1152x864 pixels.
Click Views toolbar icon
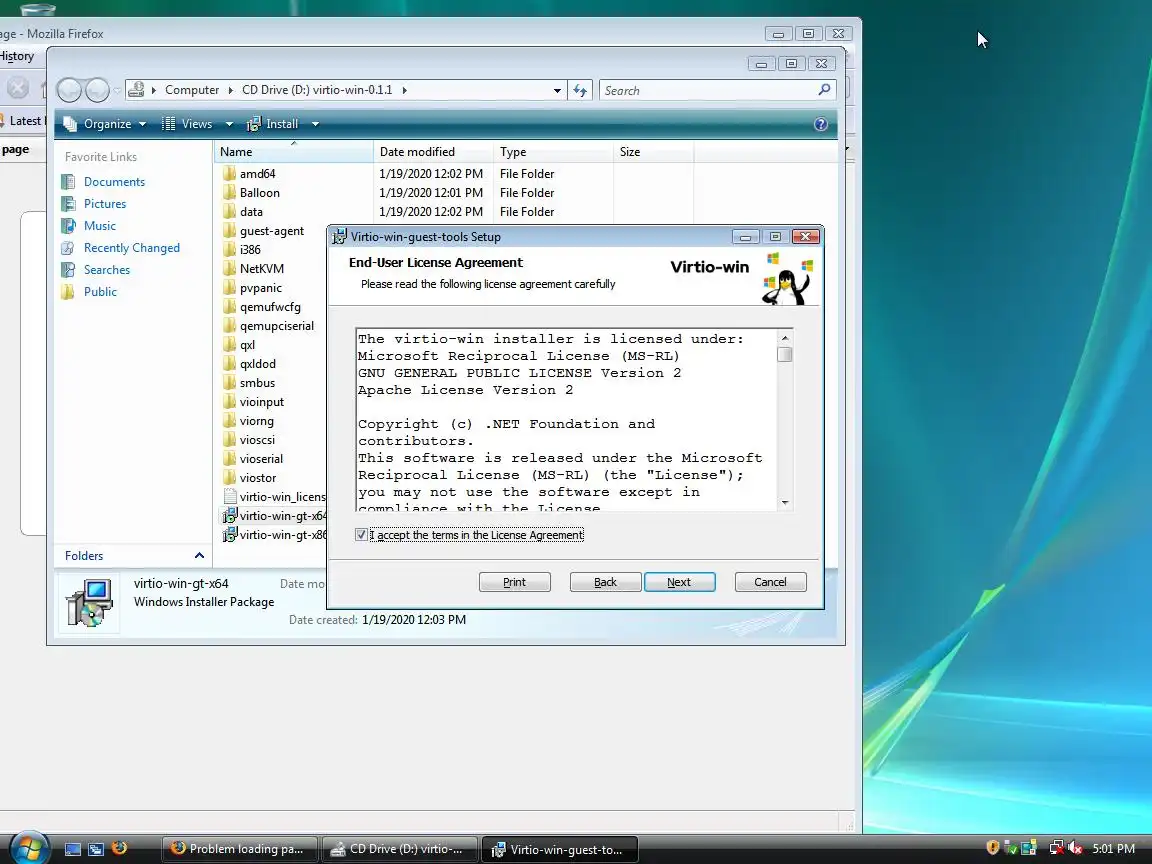(168, 124)
